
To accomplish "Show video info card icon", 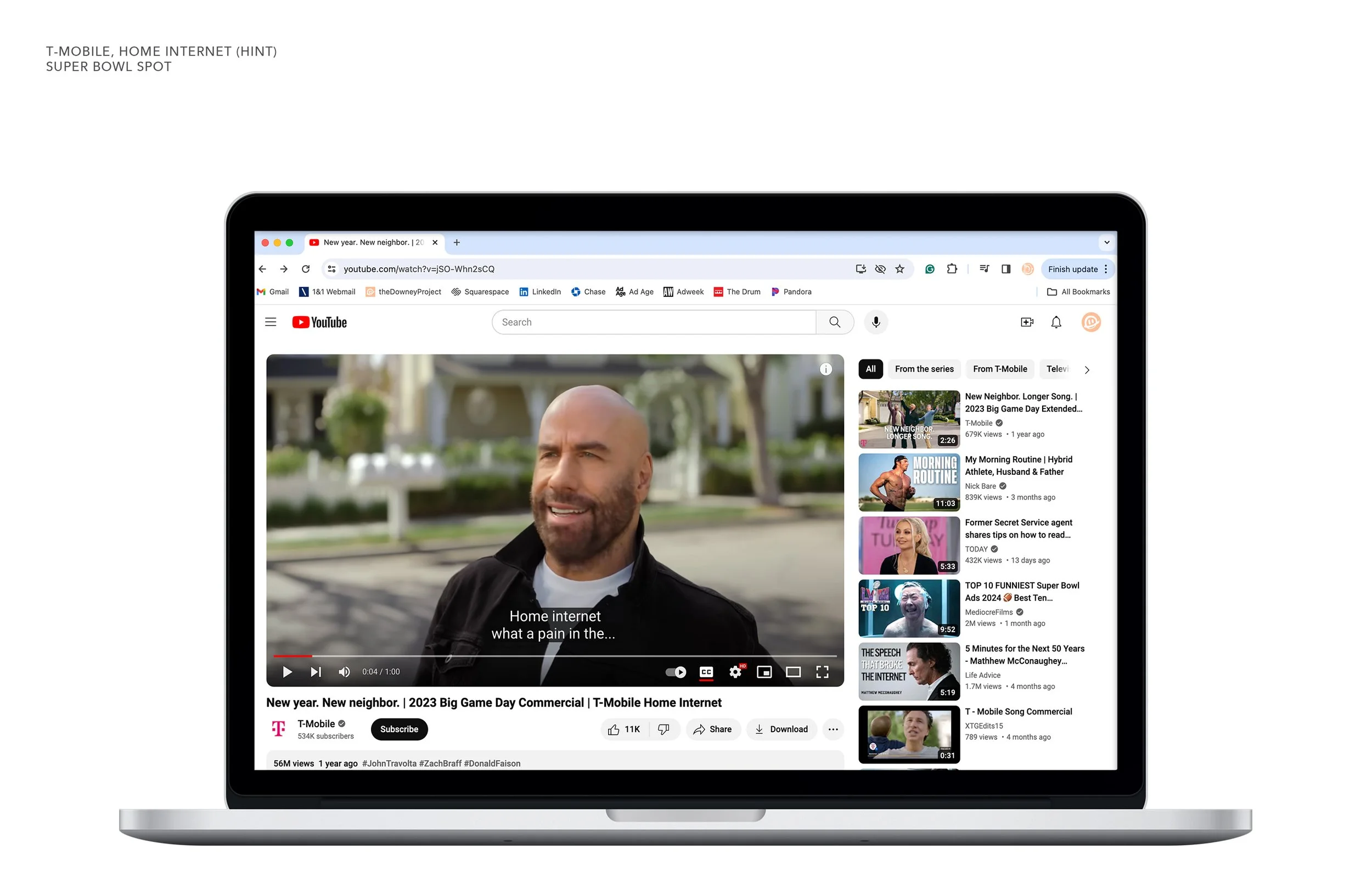I will click(825, 369).
